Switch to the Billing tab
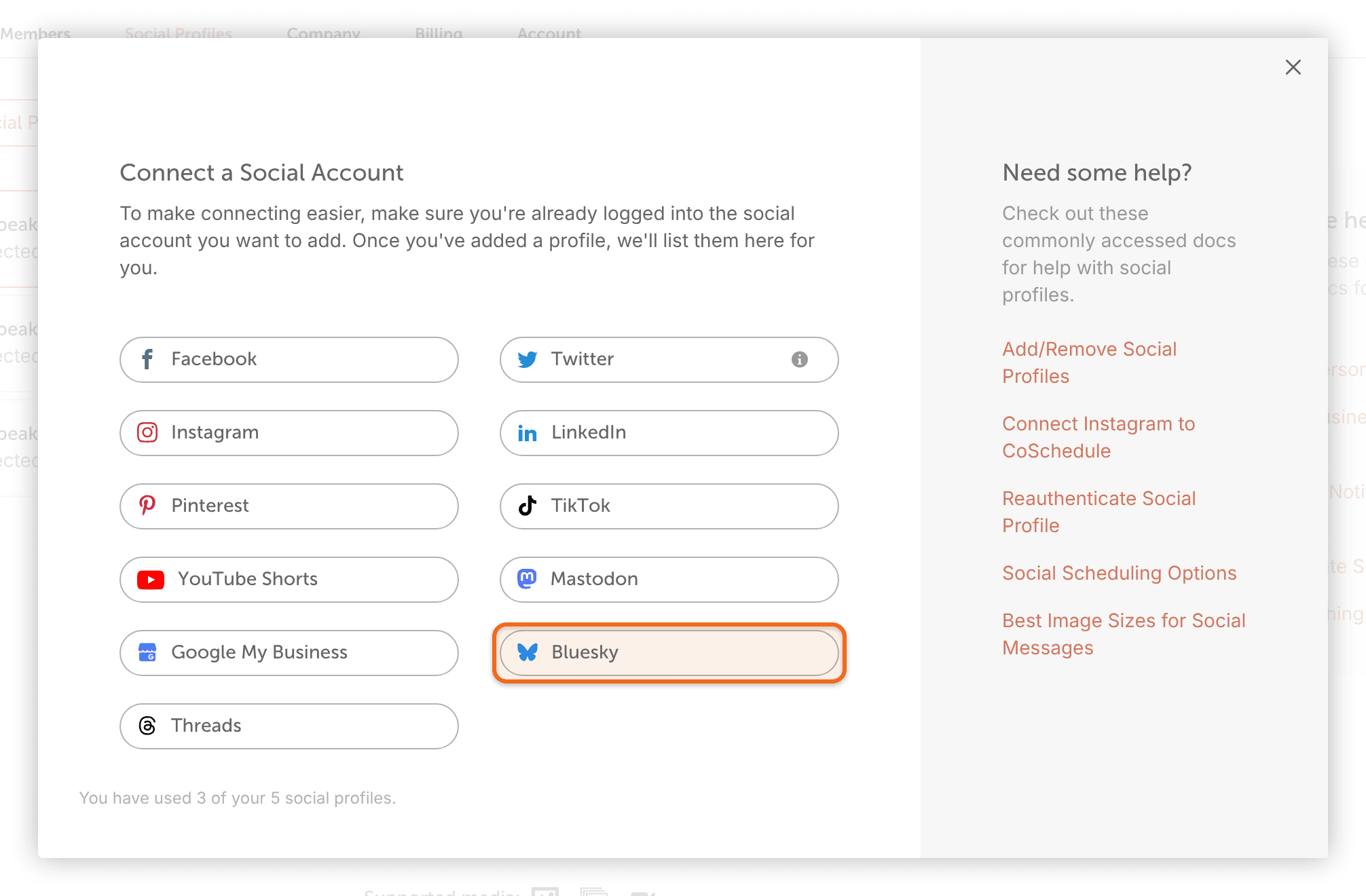 tap(439, 33)
